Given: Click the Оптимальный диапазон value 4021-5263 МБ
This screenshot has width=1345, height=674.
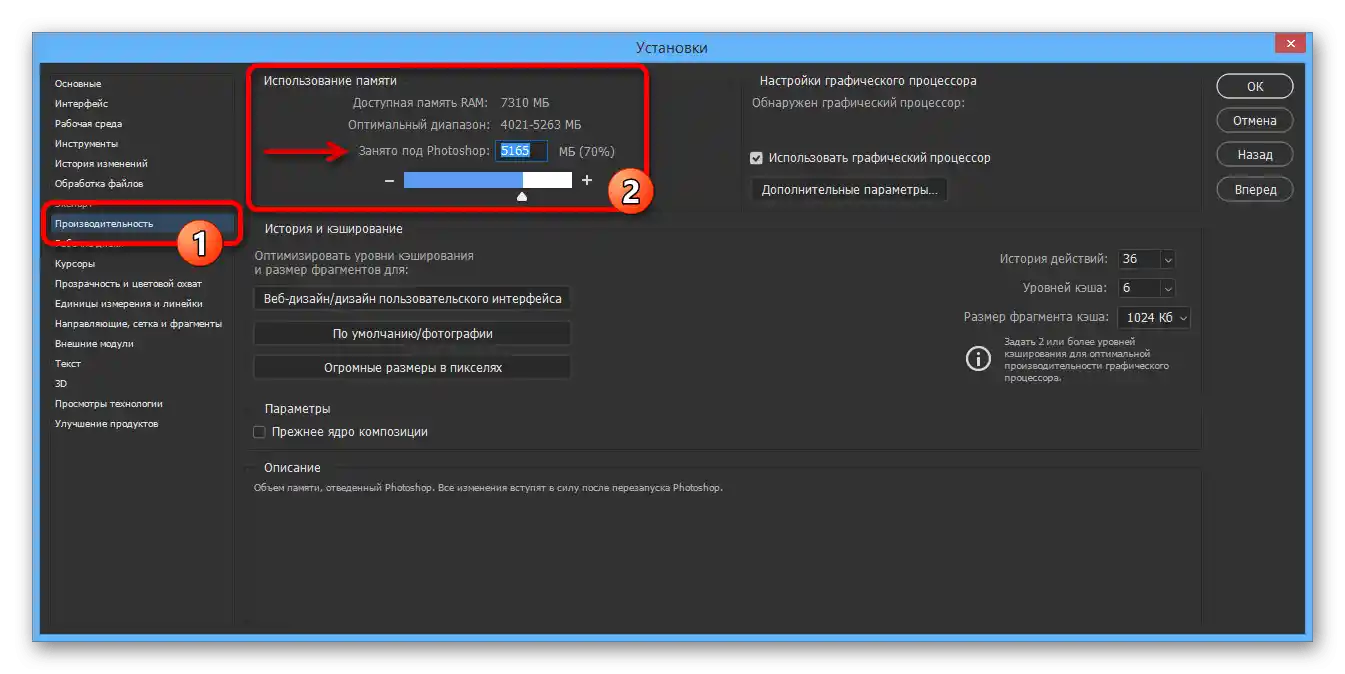Looking at the screenshot, I should [x=540, y=125].
